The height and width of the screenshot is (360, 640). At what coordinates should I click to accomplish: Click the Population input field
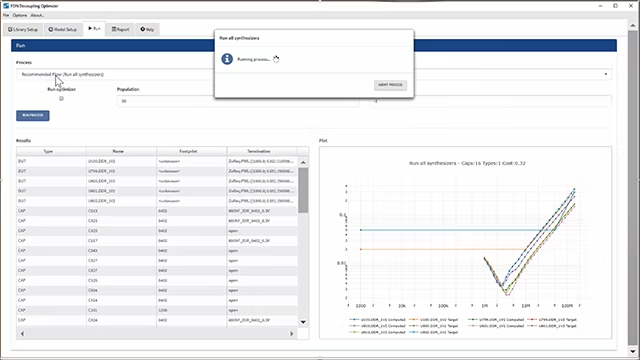coord(238,101)
